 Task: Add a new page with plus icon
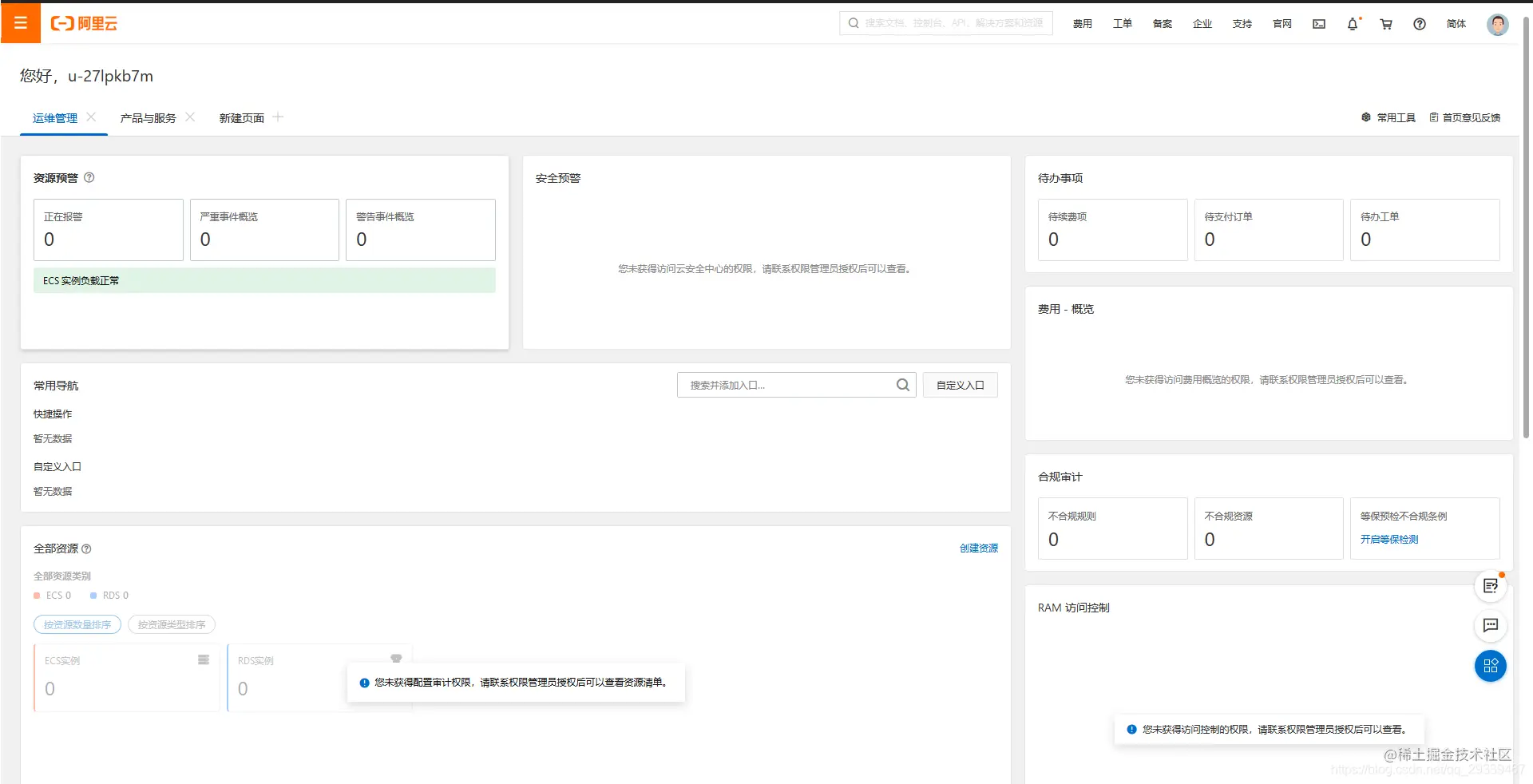[x=278, y=117]
